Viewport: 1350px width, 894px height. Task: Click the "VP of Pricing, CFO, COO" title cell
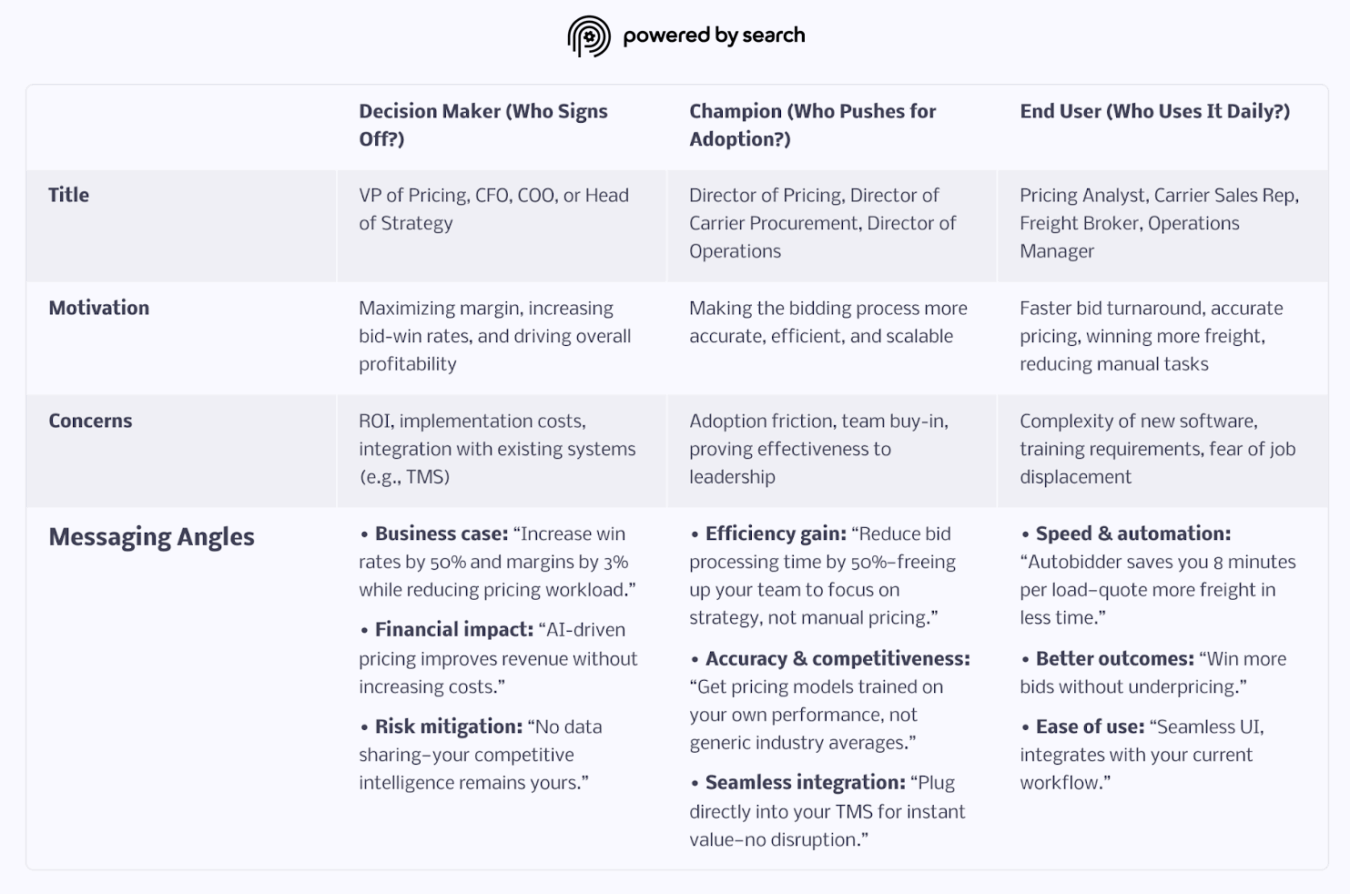coord(493,209)
